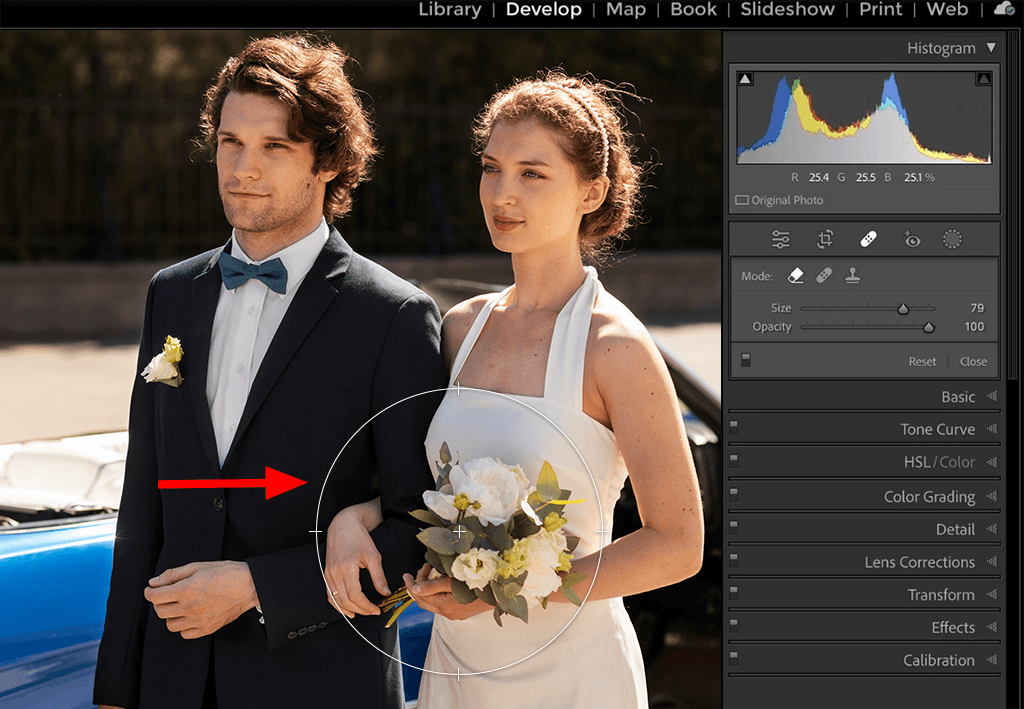1024x709 pixels.
Task: Expand the Calibration panel arrow
Action: 992,659
